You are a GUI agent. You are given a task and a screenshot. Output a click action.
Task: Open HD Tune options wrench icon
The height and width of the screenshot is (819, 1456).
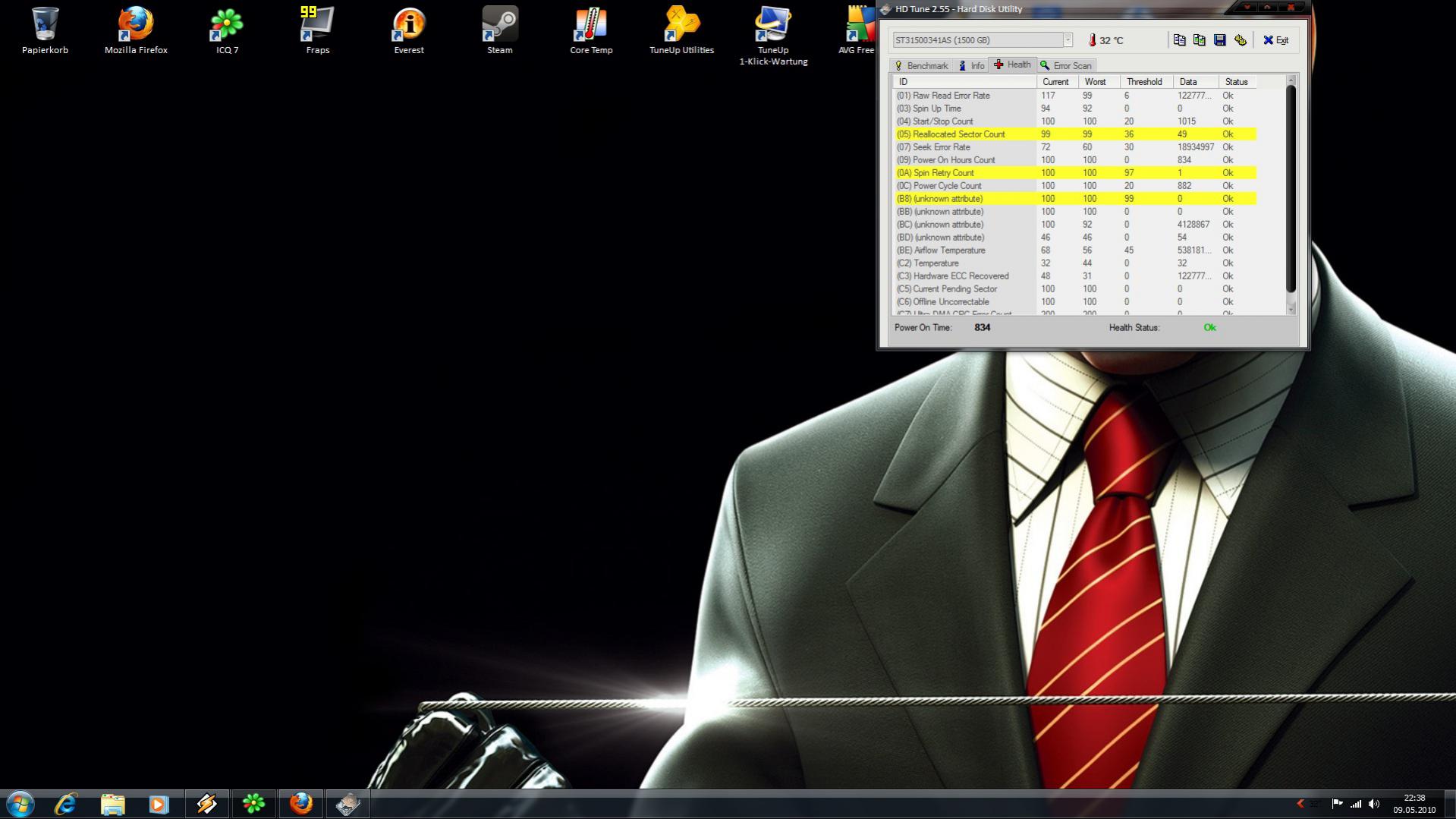1241,40
